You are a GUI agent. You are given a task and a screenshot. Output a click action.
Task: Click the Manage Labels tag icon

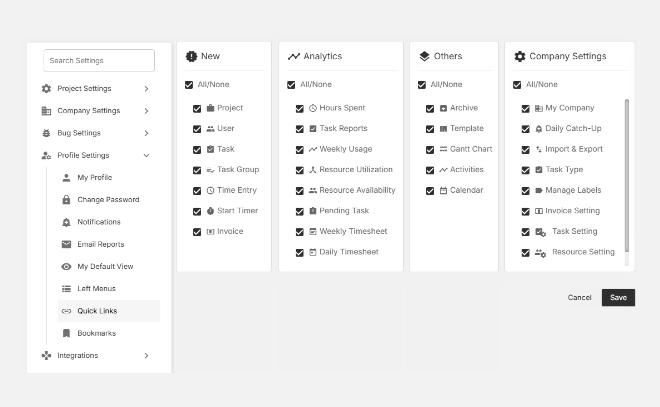pos(539,190)
